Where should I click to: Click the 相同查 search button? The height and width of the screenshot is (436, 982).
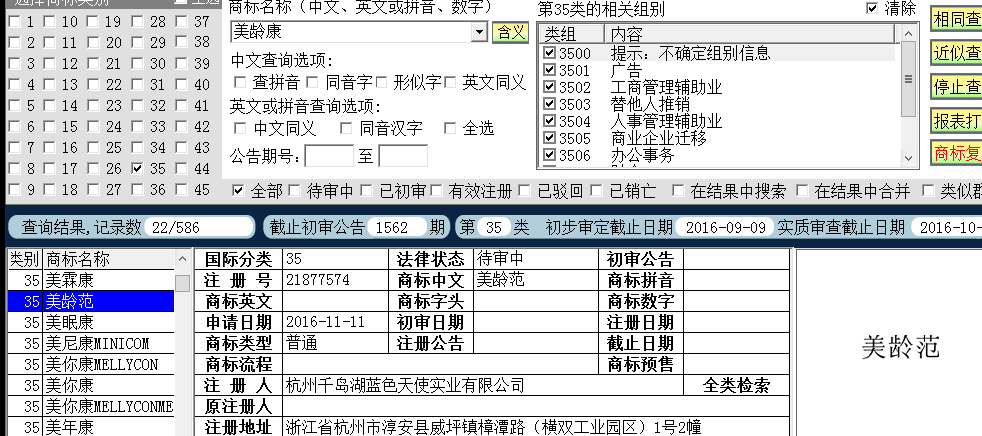[956, 19]
